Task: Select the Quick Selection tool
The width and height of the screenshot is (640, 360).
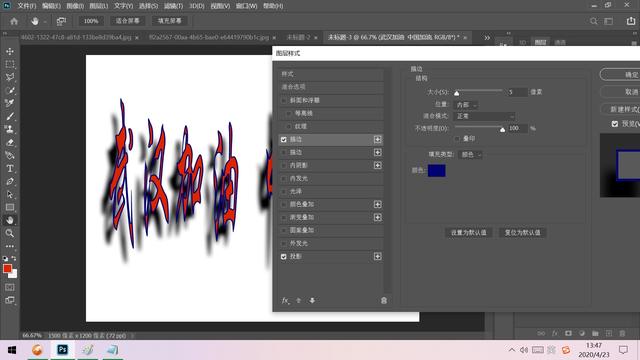Action: click(x=10, y=90)
